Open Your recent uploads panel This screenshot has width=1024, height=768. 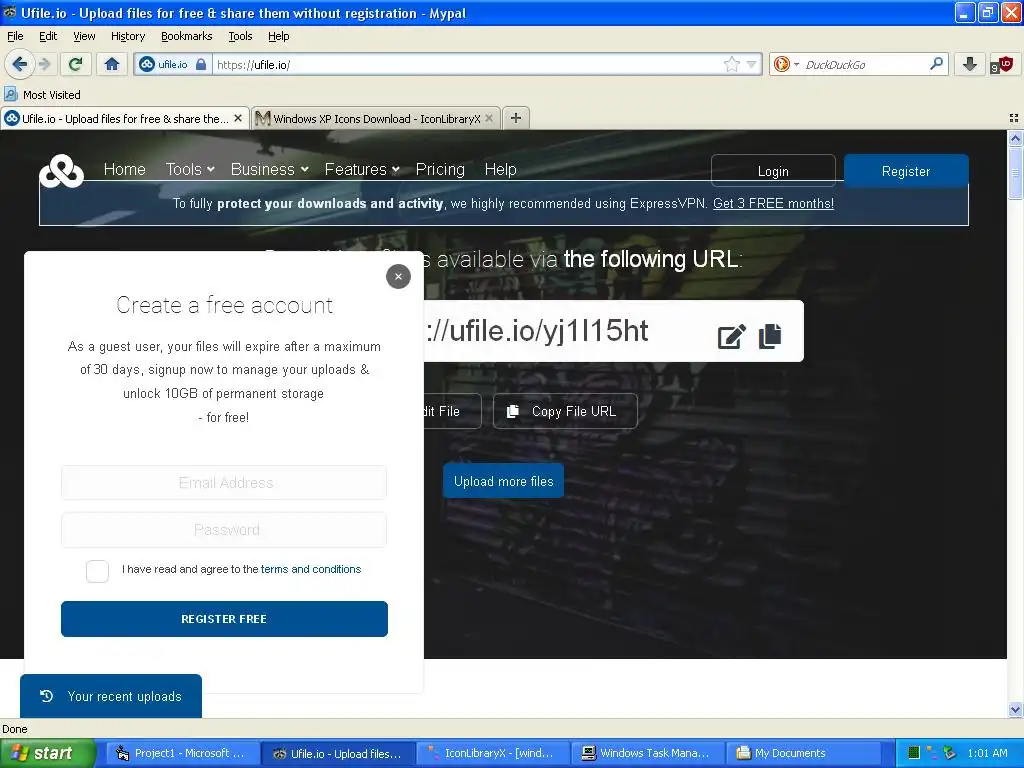(x=111, y=696)
